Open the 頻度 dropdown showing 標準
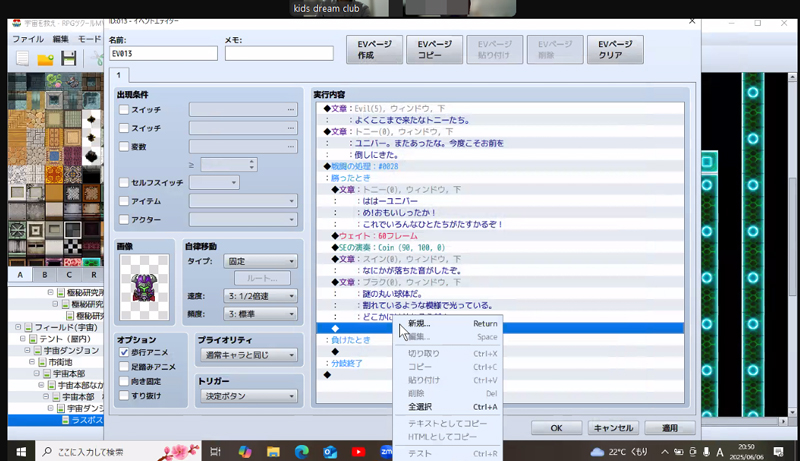 click(260, 314)
